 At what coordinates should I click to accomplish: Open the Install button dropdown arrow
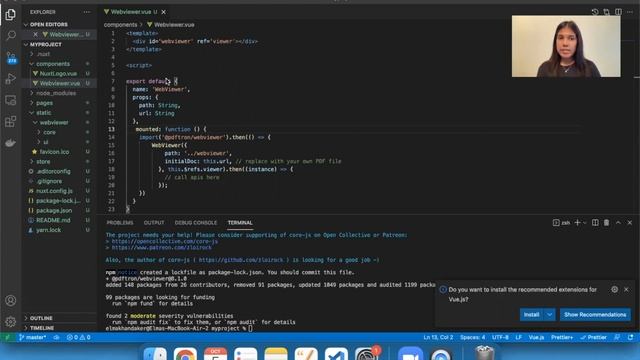pos(549,315)
